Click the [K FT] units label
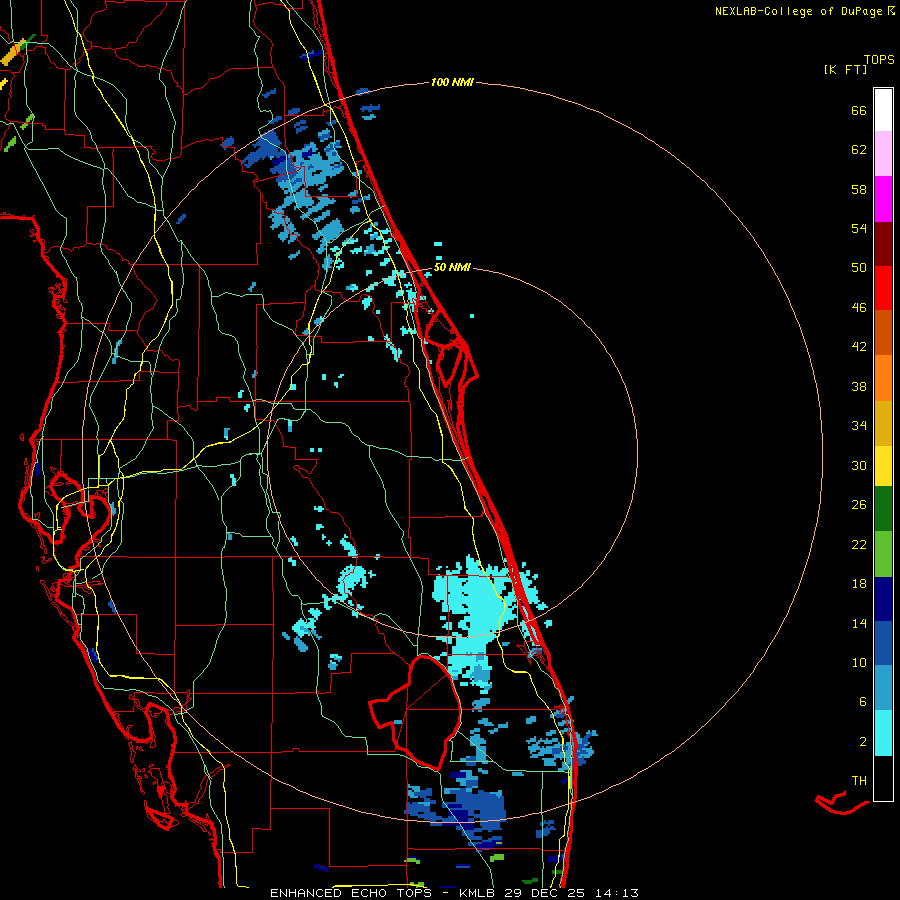This screenshot has height=900, width=900. 845,69
